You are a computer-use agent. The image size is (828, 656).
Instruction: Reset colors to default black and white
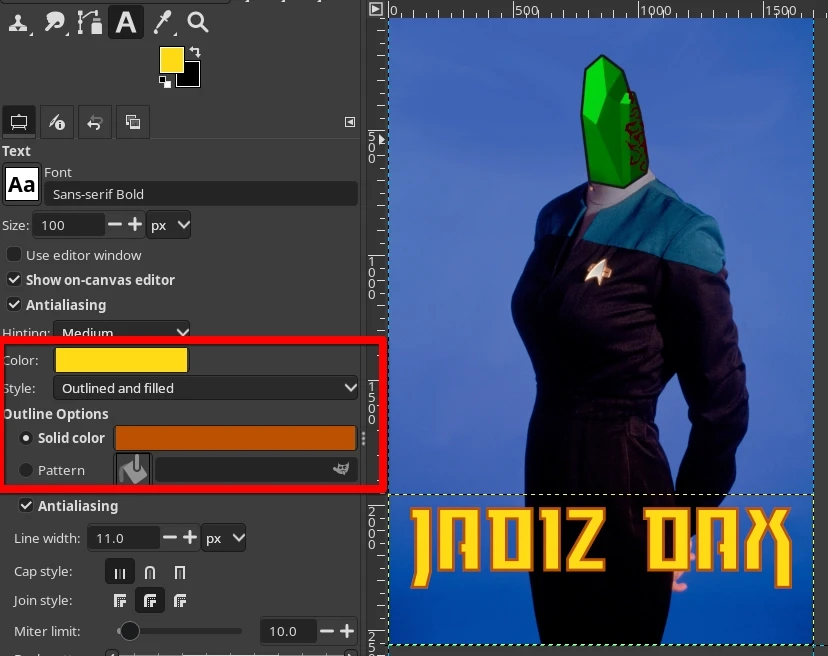click(165, 82)
